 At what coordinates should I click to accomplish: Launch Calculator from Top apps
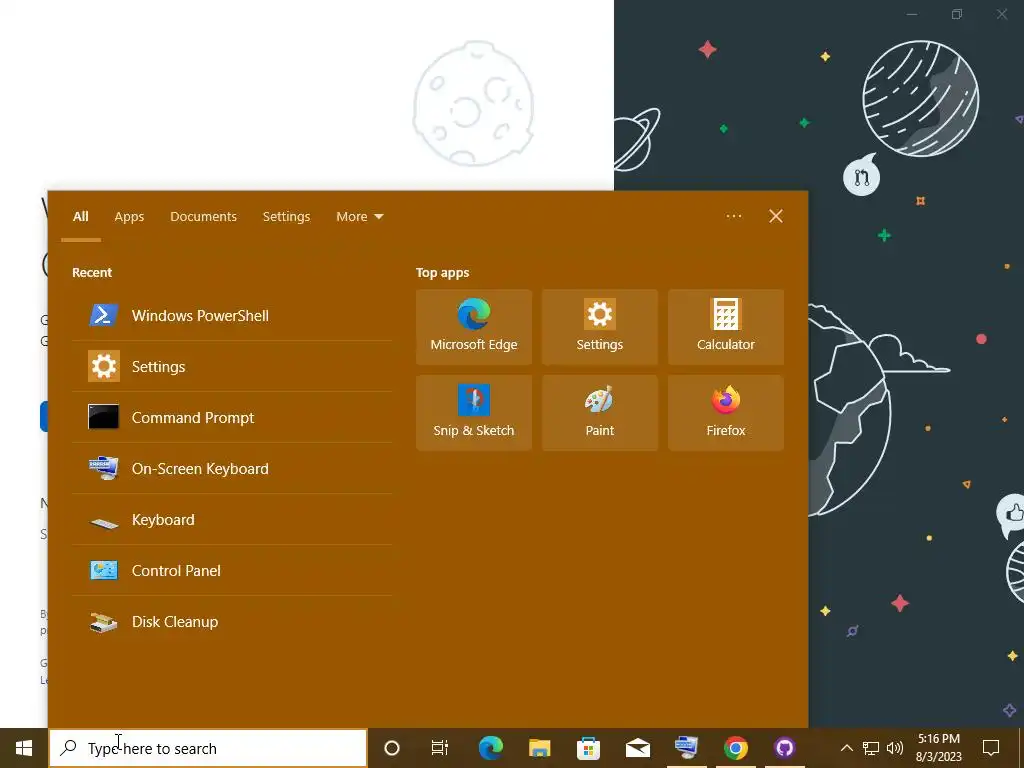point(726,327)
